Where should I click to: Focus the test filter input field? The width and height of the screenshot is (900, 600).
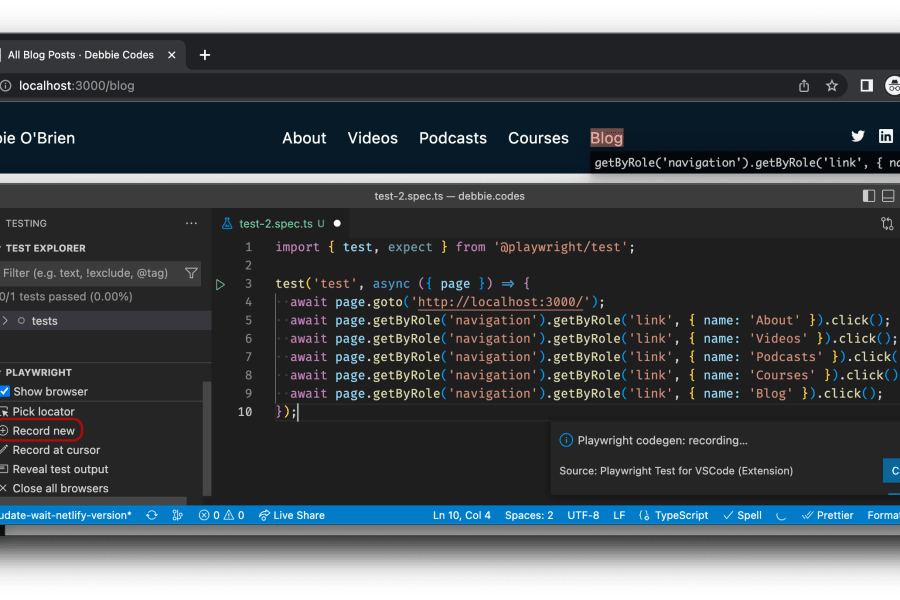[x=92, y=273]
